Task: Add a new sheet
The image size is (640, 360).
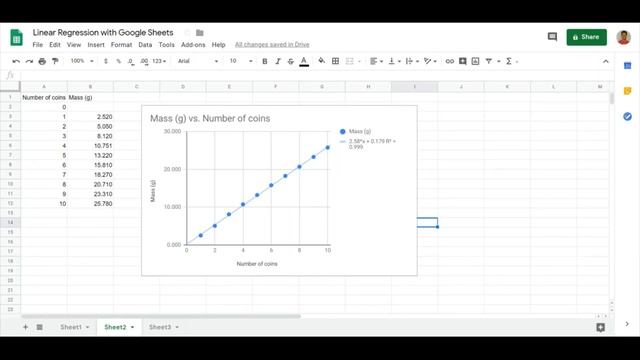Action: tap(25, 327)
